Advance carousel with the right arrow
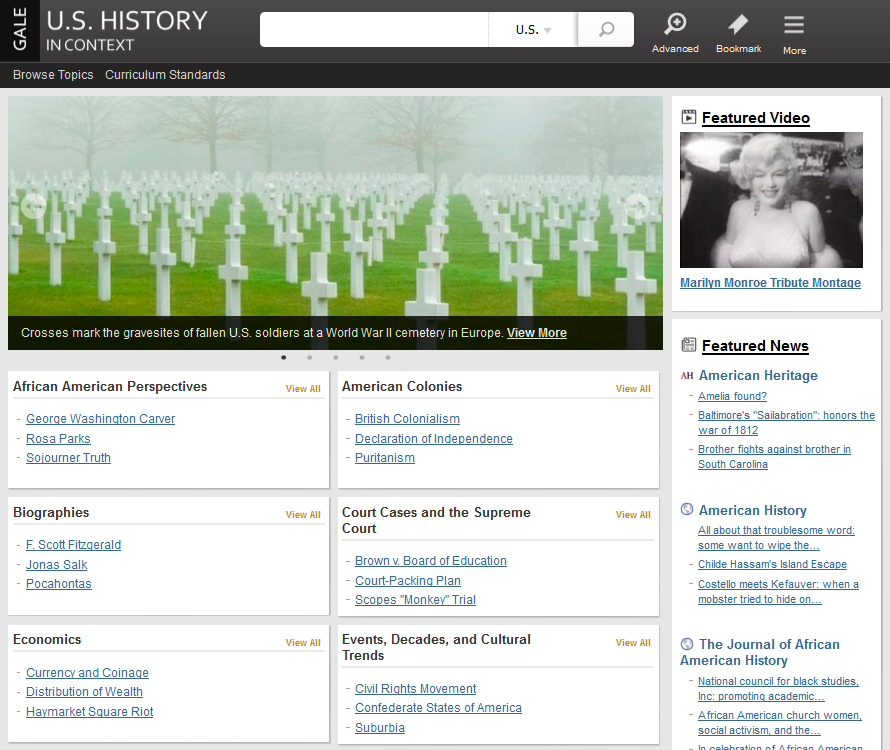 pos(637,207)
